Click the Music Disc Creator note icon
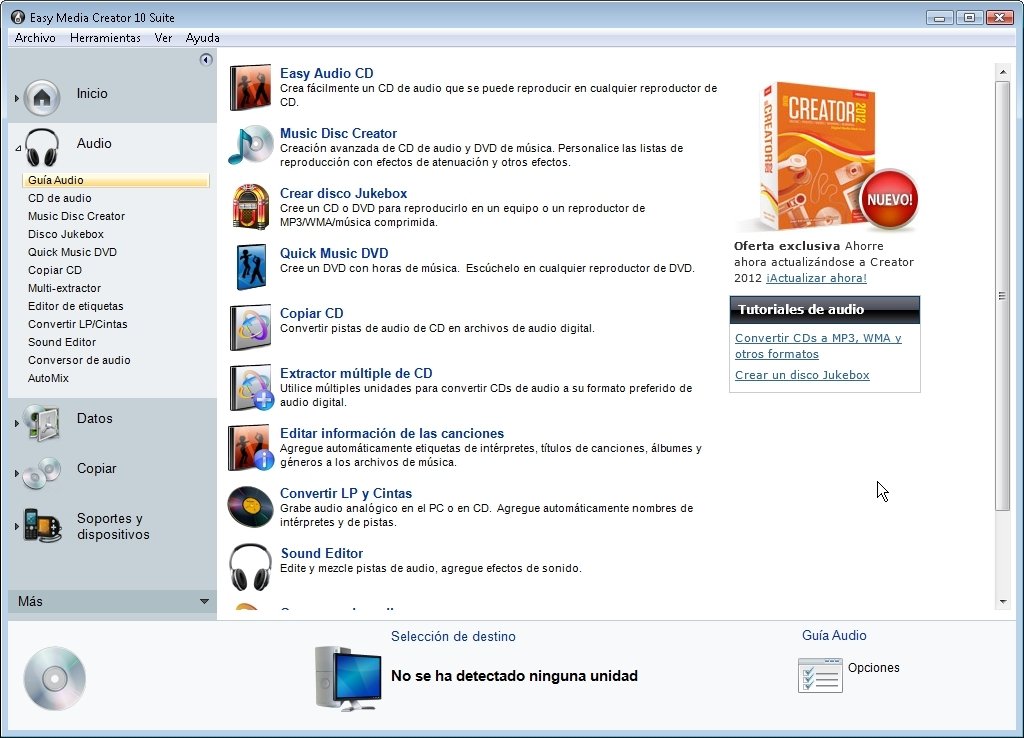The height and width of the screenshot is (738, 1024). pyautogui.click(x=250, y=146)
